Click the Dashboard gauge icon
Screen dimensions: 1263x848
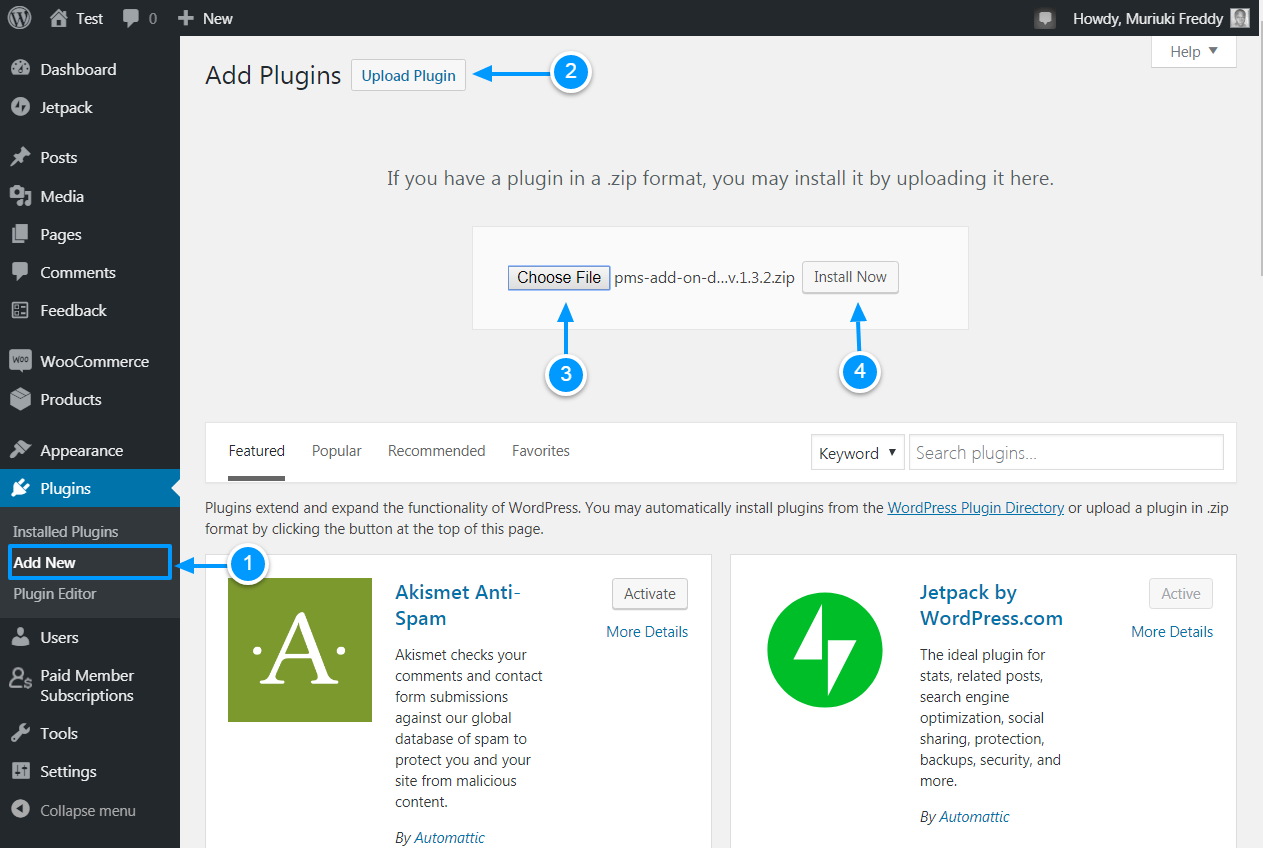coord(20,69)
